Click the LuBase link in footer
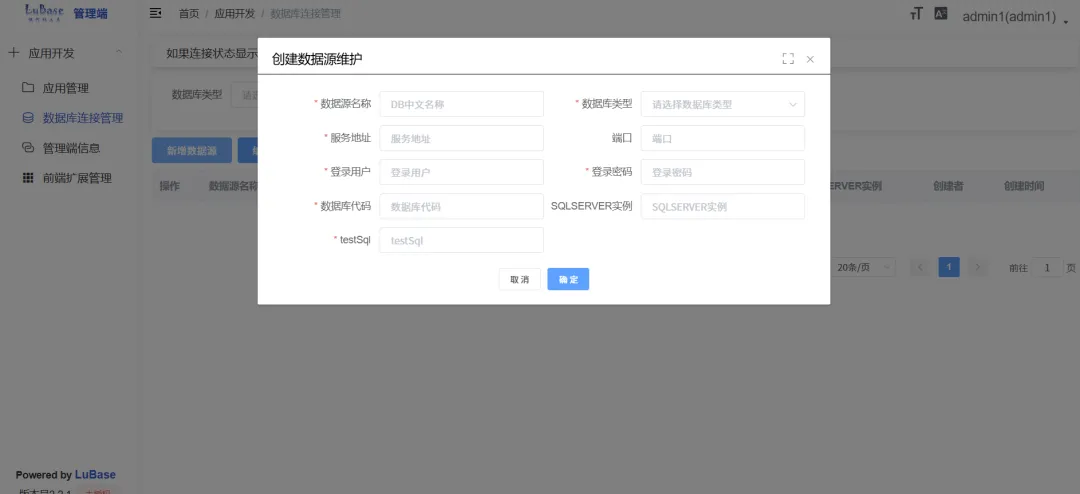Screen dimensions: 1080x494 click(x=95, y=475)
